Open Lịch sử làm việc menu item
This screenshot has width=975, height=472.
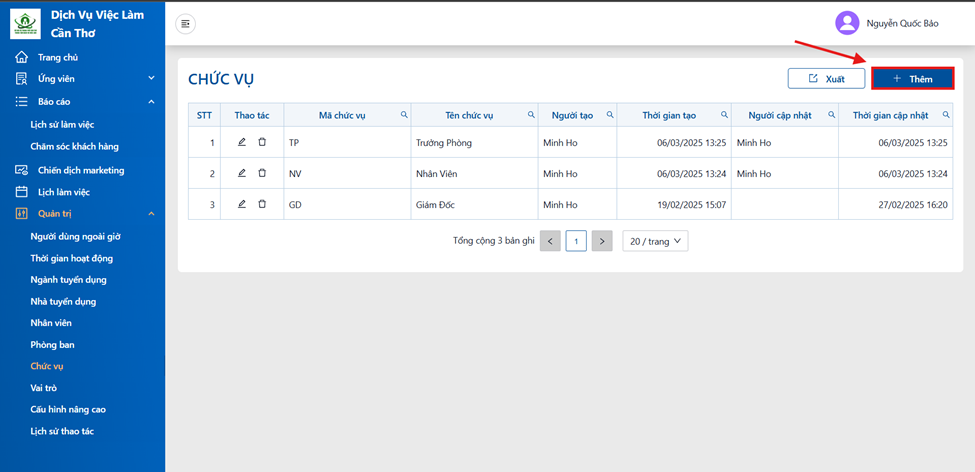[x=62, y=124]
